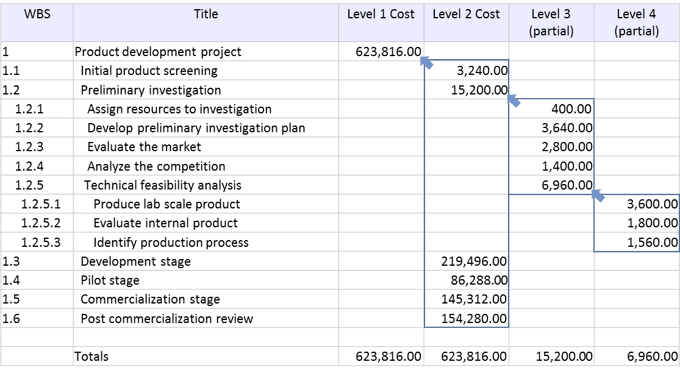The image size is (680, 373).
Task: Click the Commercialization stage cell
Action: [206, 300]
